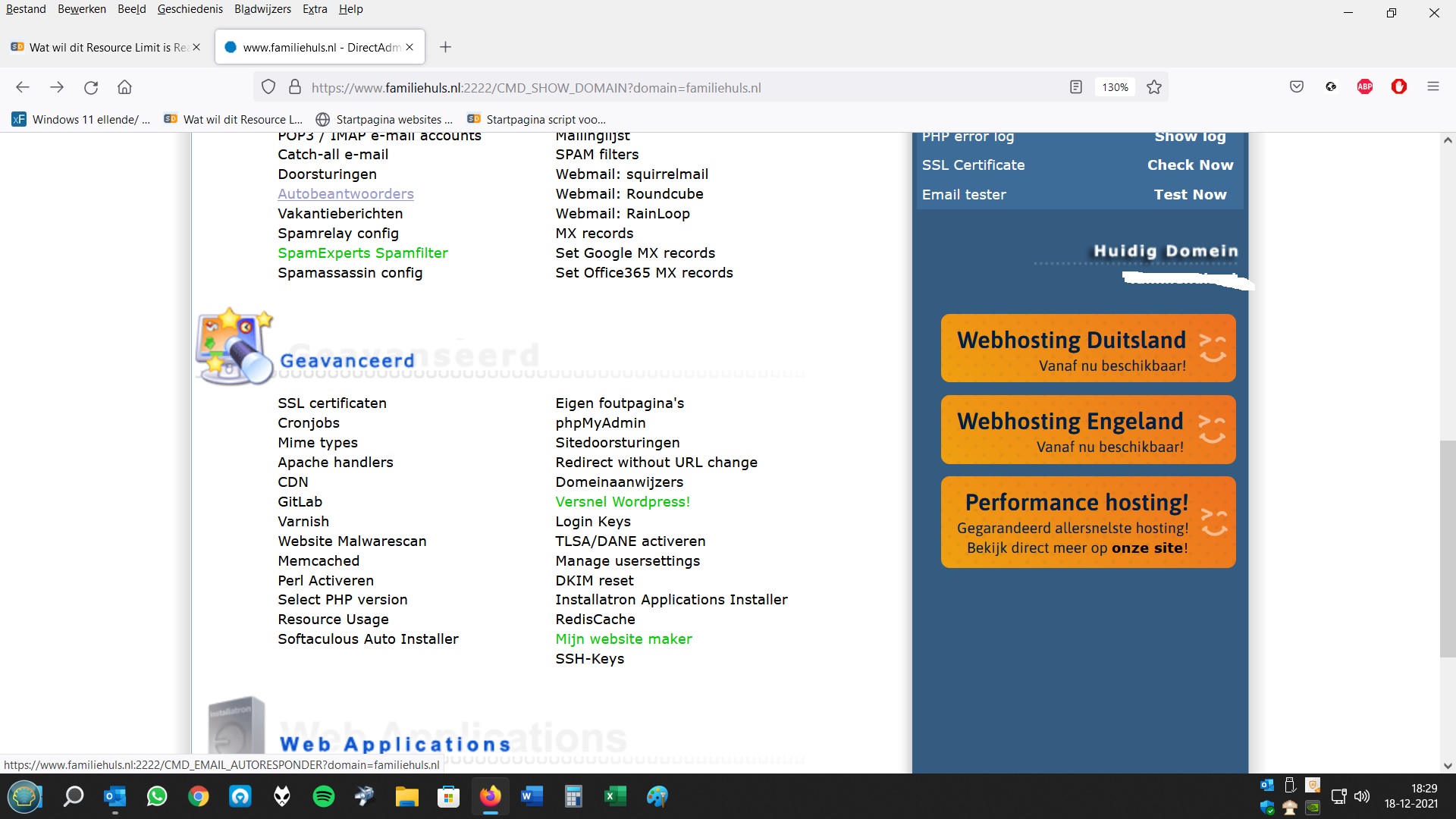Screen dimensions: 1456x819
Task: Open Installatron Applications Installer
Action: coord(671,599)
